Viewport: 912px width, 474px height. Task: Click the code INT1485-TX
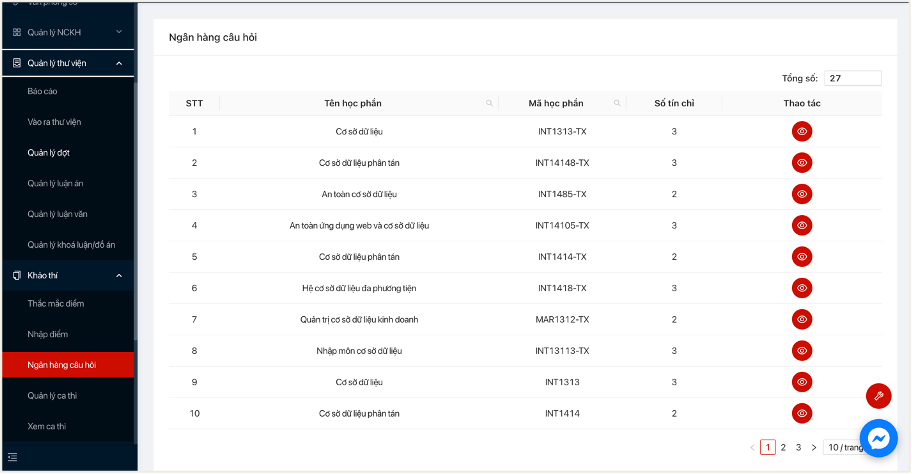pos(562,194)
